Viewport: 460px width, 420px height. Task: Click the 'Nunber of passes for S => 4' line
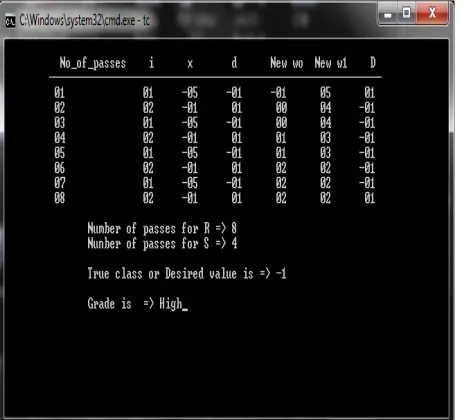click(162, 244)
